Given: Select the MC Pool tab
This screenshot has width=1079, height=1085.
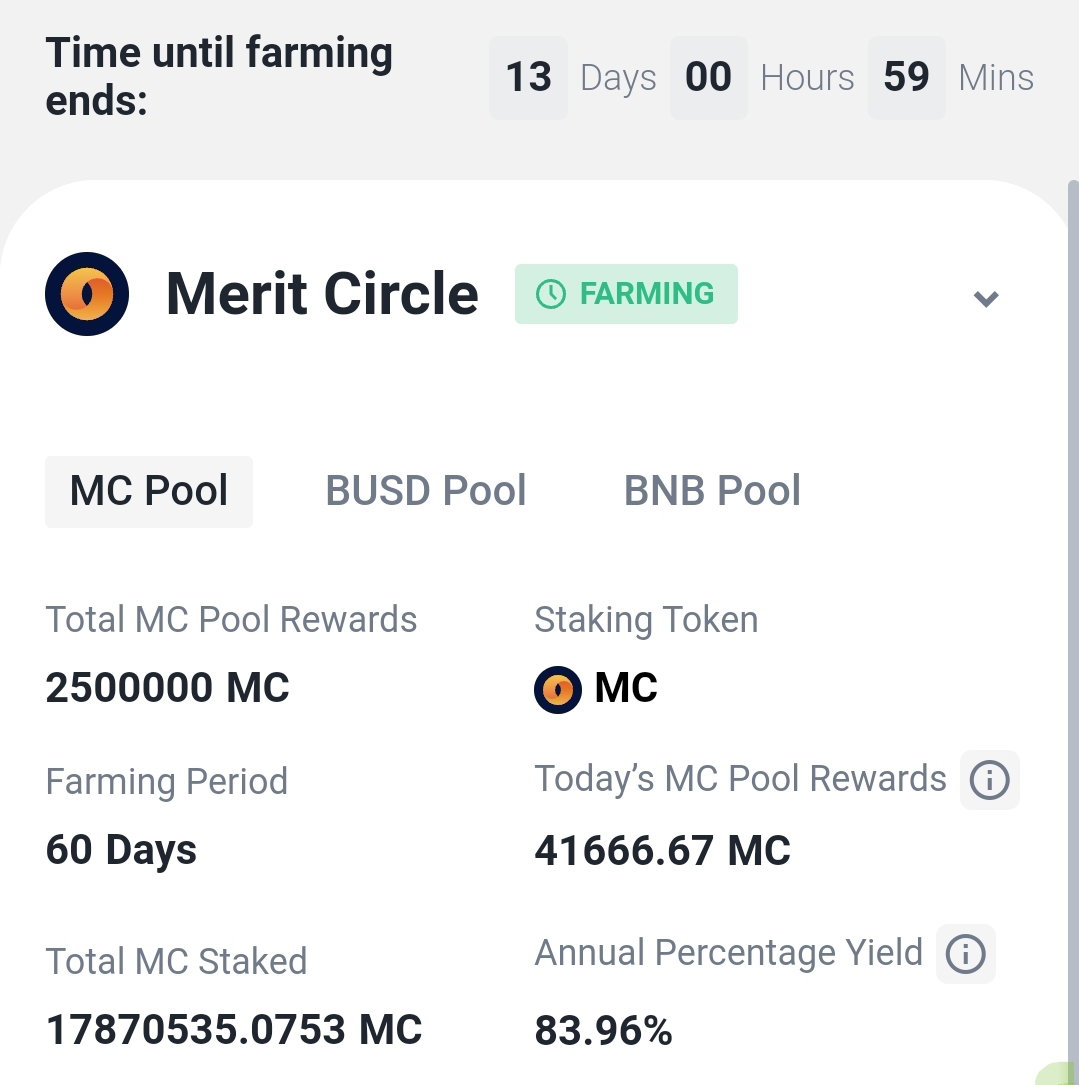Looking at the screenshot, I should click(x=149, y=491).
